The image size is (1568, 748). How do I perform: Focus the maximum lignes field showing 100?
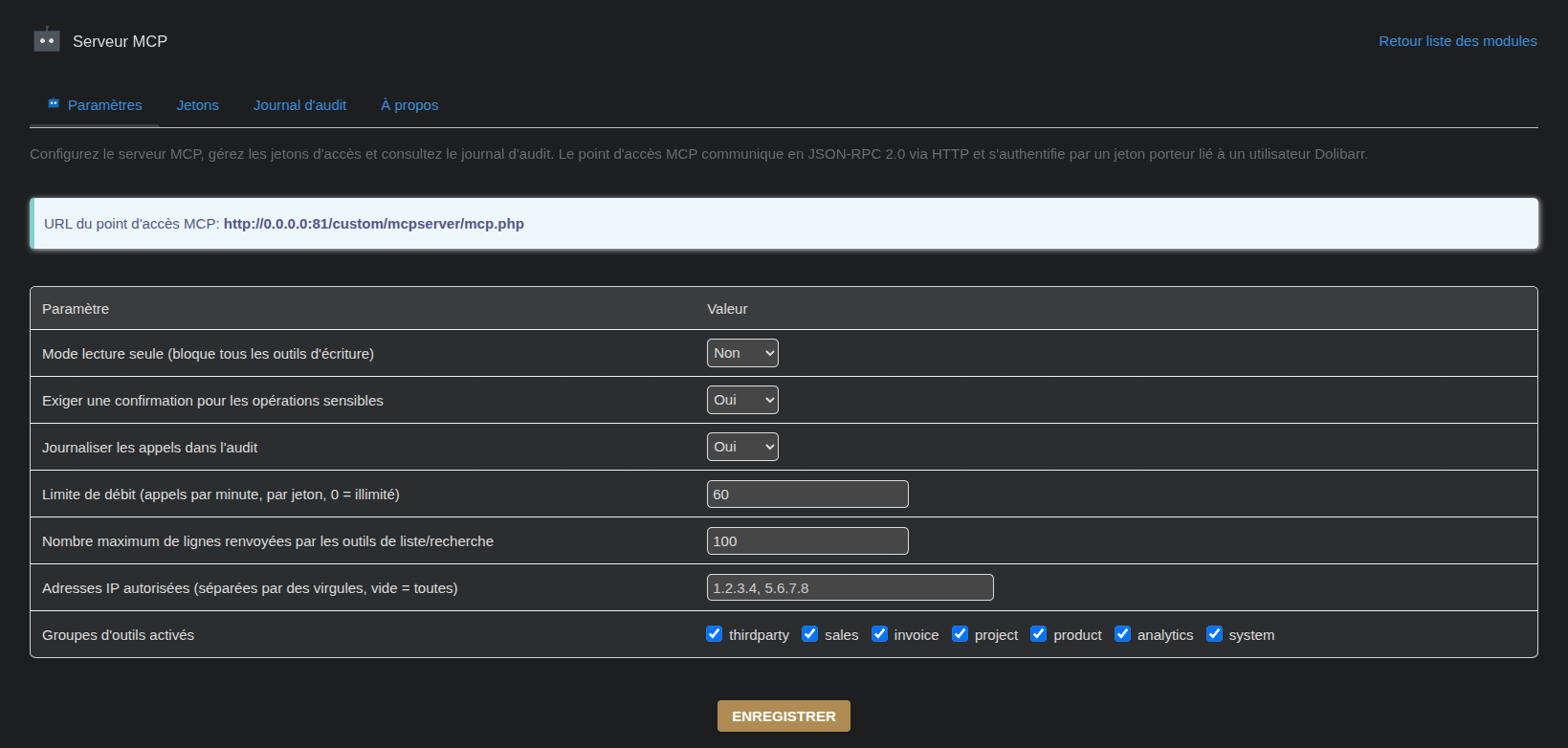point(807,541)
